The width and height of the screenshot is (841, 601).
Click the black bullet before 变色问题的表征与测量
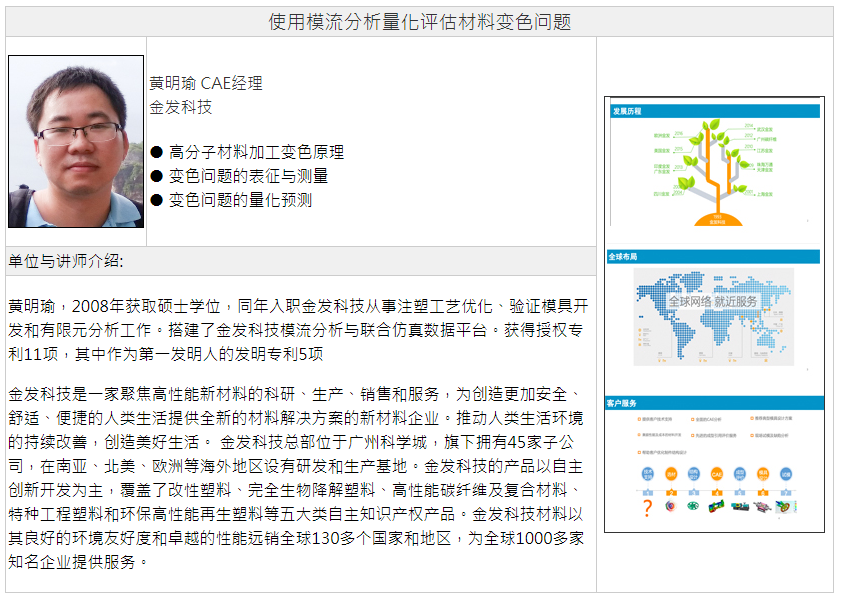click(156, 176)
